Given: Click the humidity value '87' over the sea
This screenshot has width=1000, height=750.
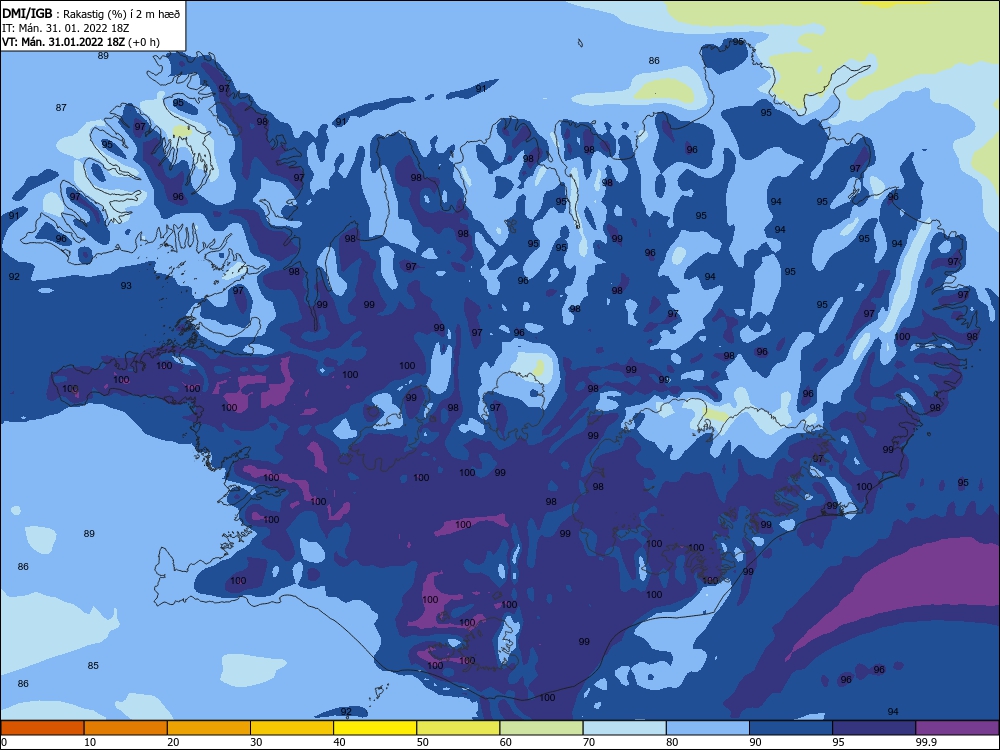Looking at the screenshot, I should tap(61, 108).
